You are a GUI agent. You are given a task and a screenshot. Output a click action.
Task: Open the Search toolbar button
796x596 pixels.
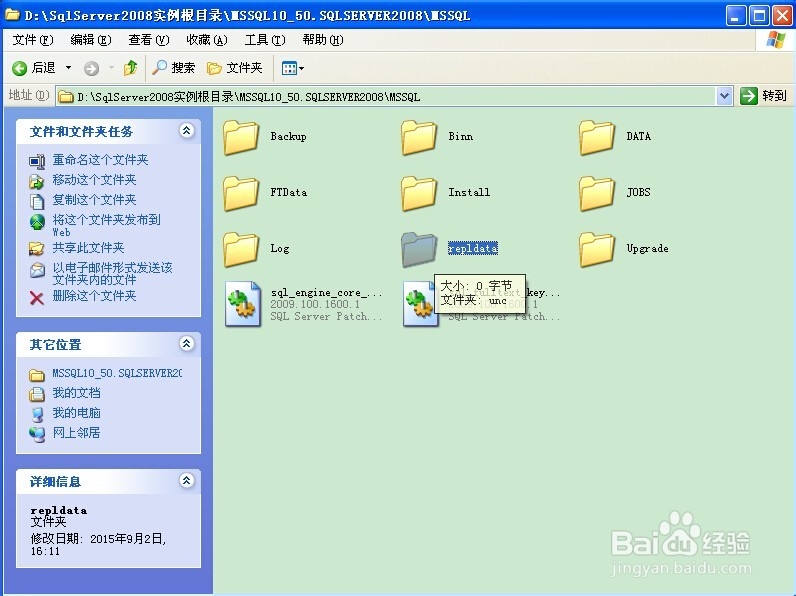(174, 68)
